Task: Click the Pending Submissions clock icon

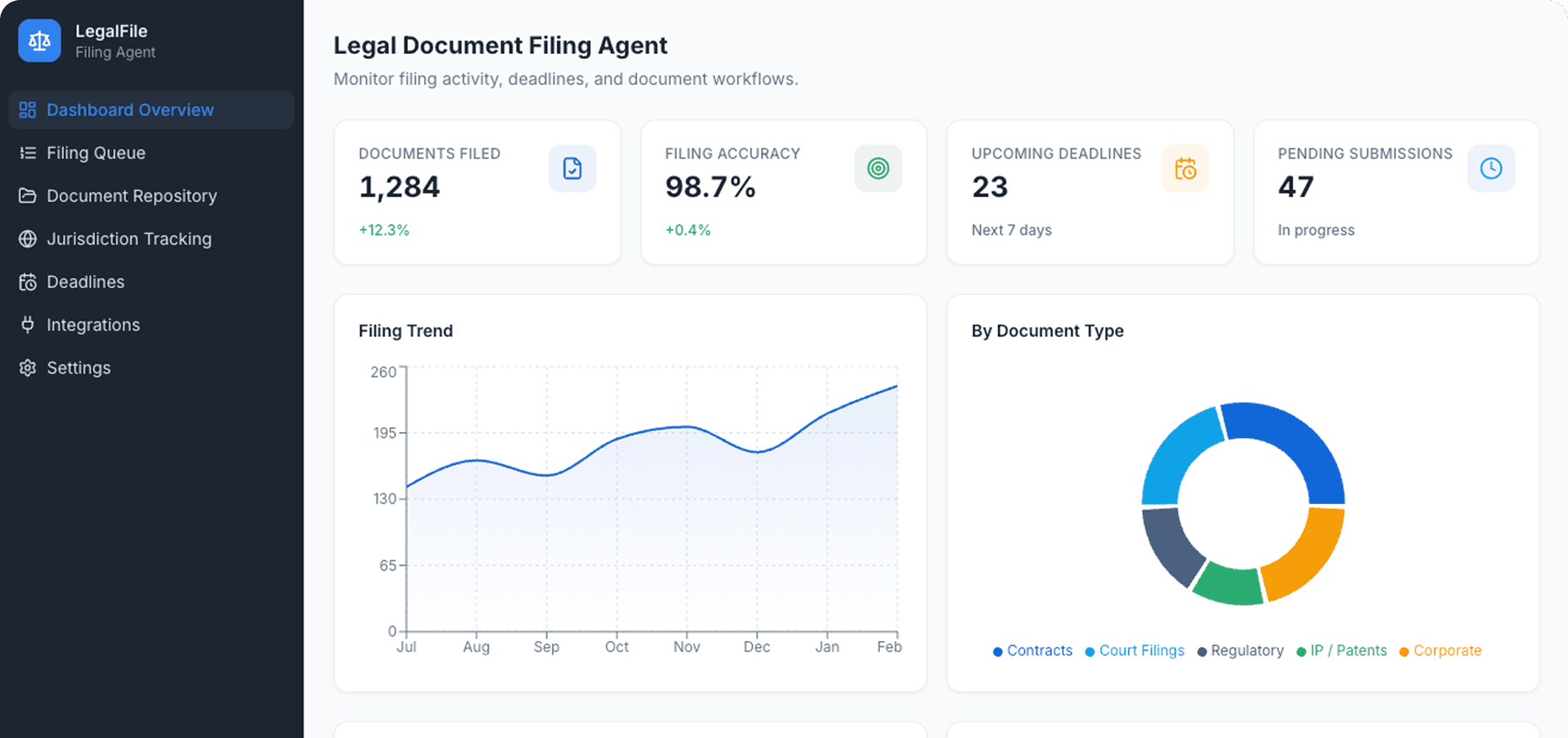Action: 1491,168
